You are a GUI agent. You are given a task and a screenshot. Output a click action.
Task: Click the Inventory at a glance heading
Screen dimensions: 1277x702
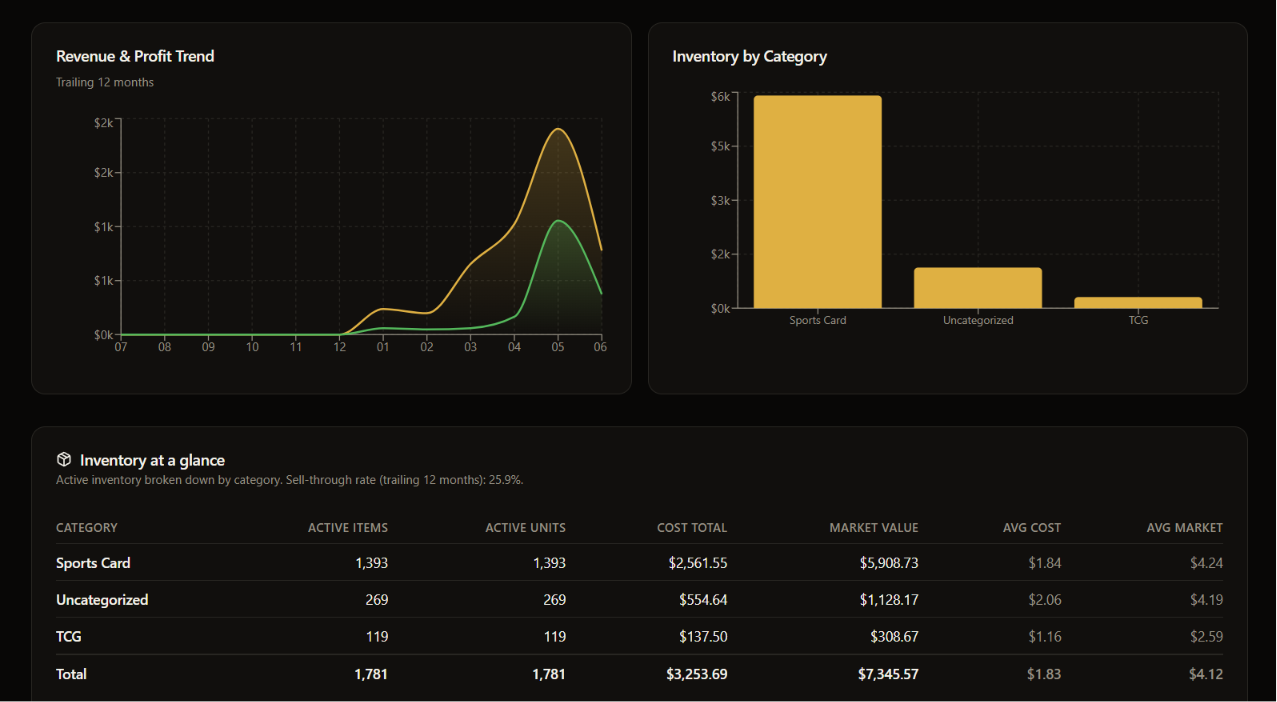[152, 460]
